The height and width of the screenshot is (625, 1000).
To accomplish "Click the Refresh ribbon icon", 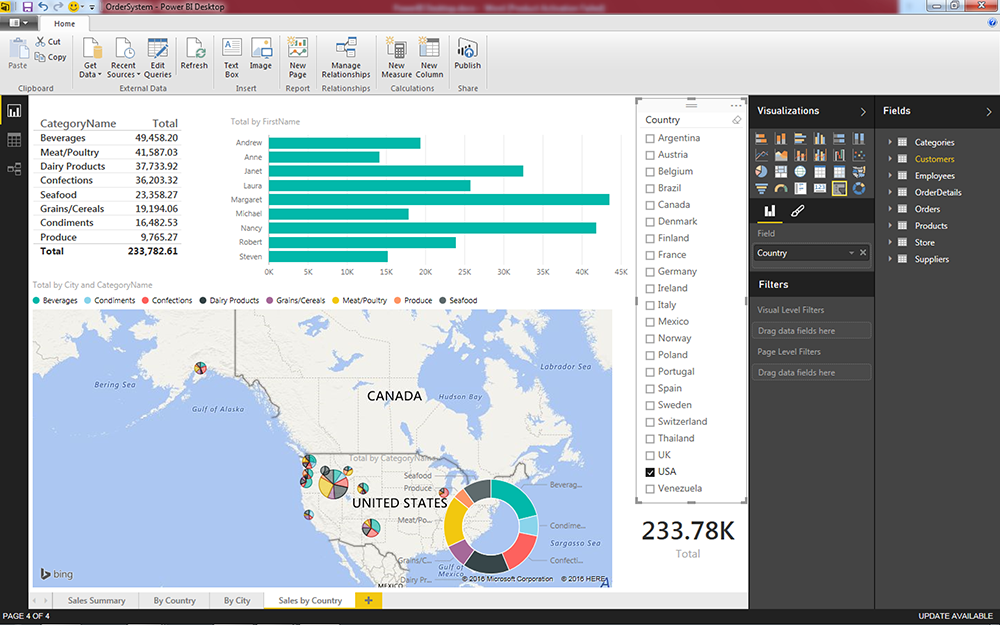I will 194,54.
